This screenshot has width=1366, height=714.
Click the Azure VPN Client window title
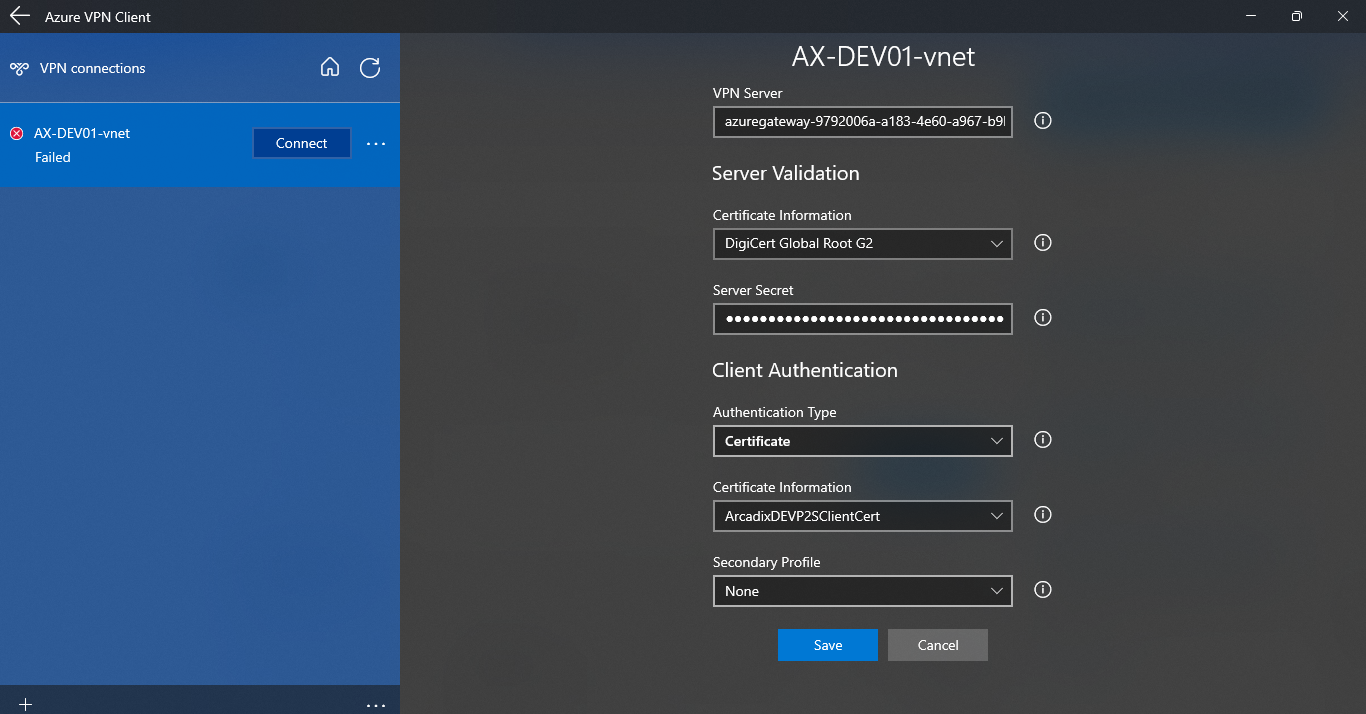pos(98,17)
